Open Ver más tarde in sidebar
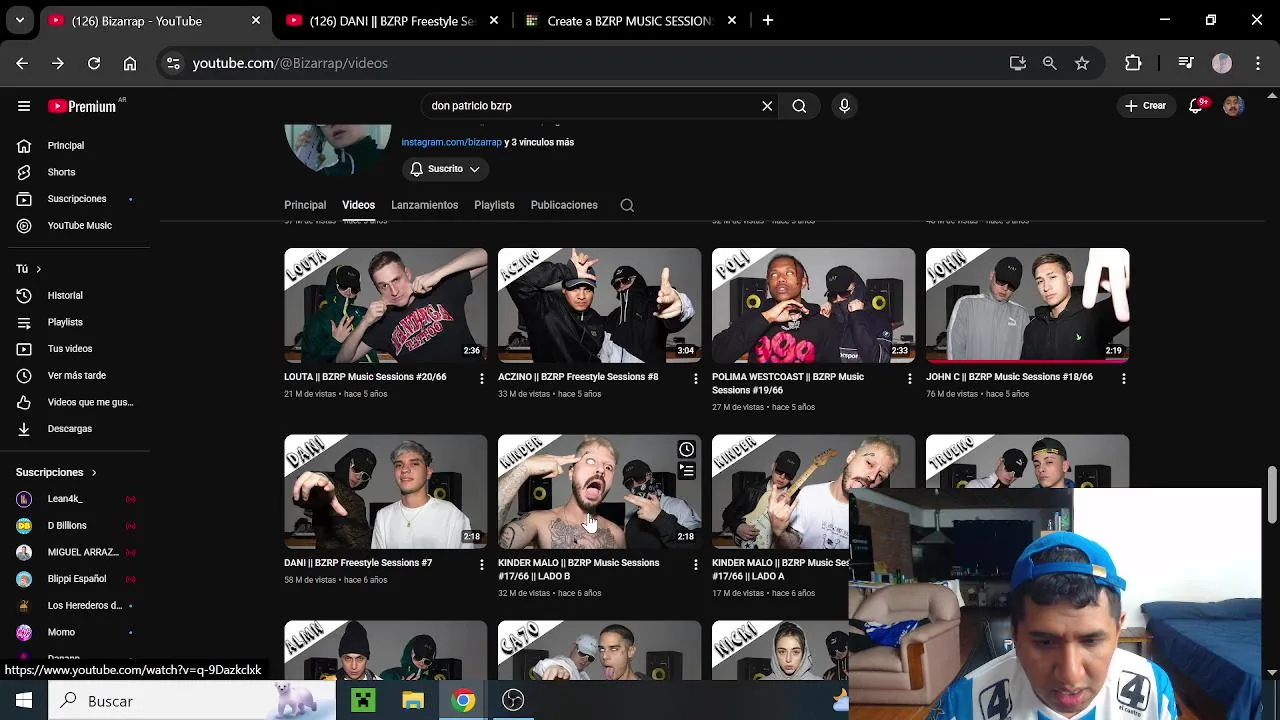Viewport: 1280px width, 720px height. click(x=75, y=376)
